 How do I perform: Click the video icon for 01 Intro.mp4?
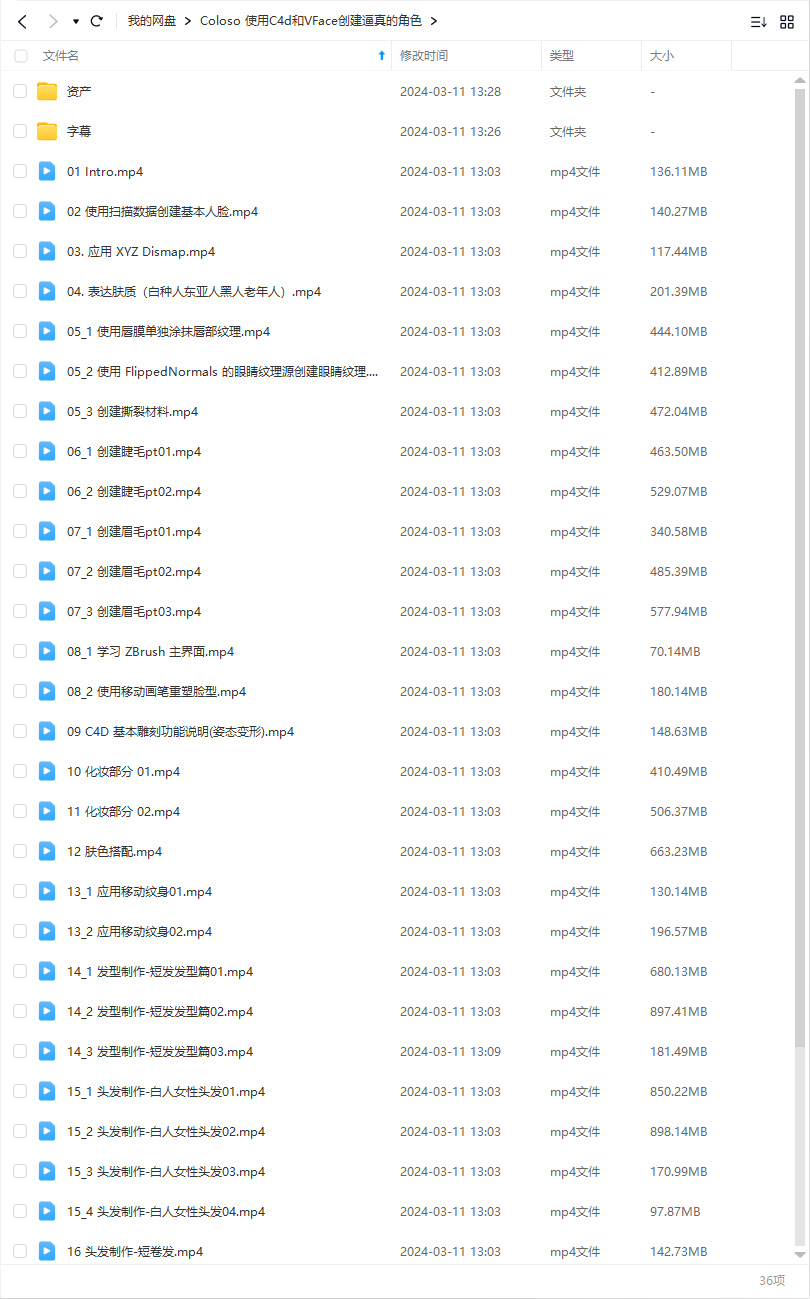pyautogui.click(x=47, y=172)
